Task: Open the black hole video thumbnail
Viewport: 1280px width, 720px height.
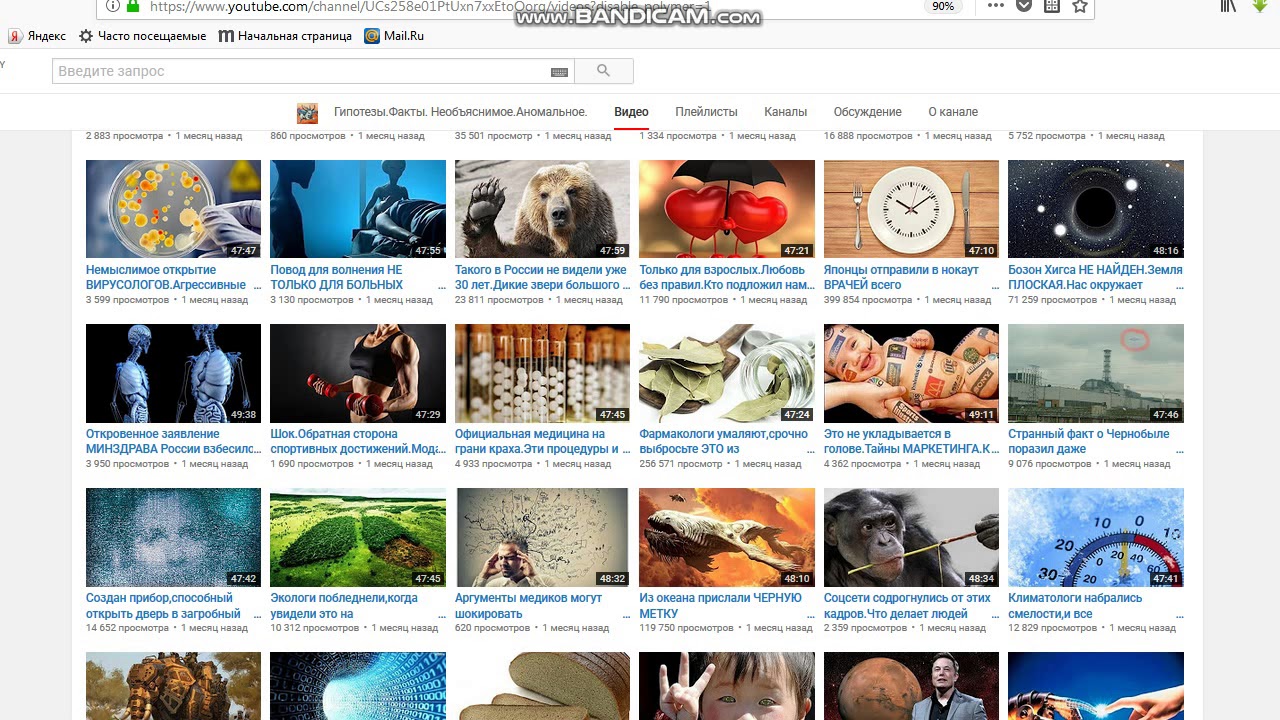Action: click(1096, 209)
